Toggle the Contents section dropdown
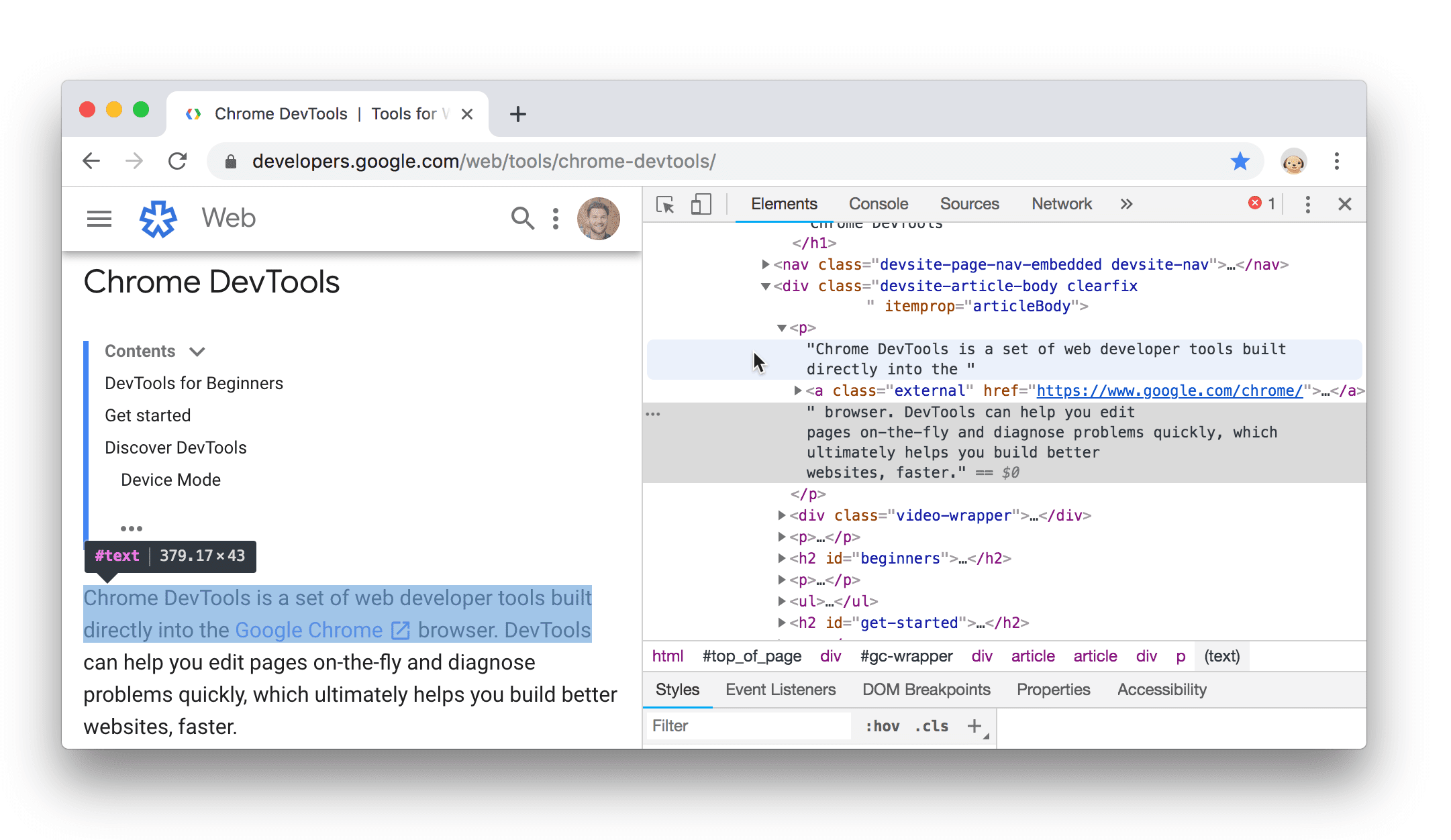The height and width of the screenshot is (840, 1451). 197,351
